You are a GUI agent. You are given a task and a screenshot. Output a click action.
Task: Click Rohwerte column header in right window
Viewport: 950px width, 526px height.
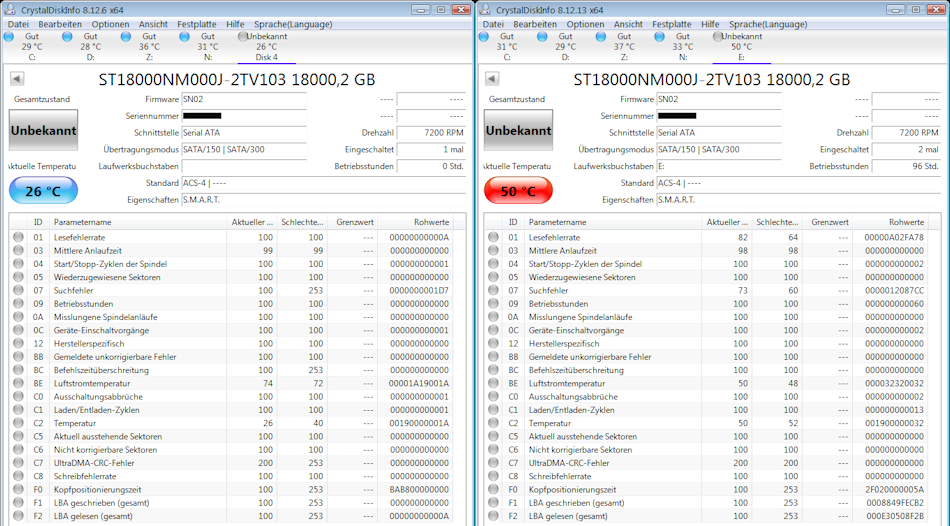click(x=889, y=222)
